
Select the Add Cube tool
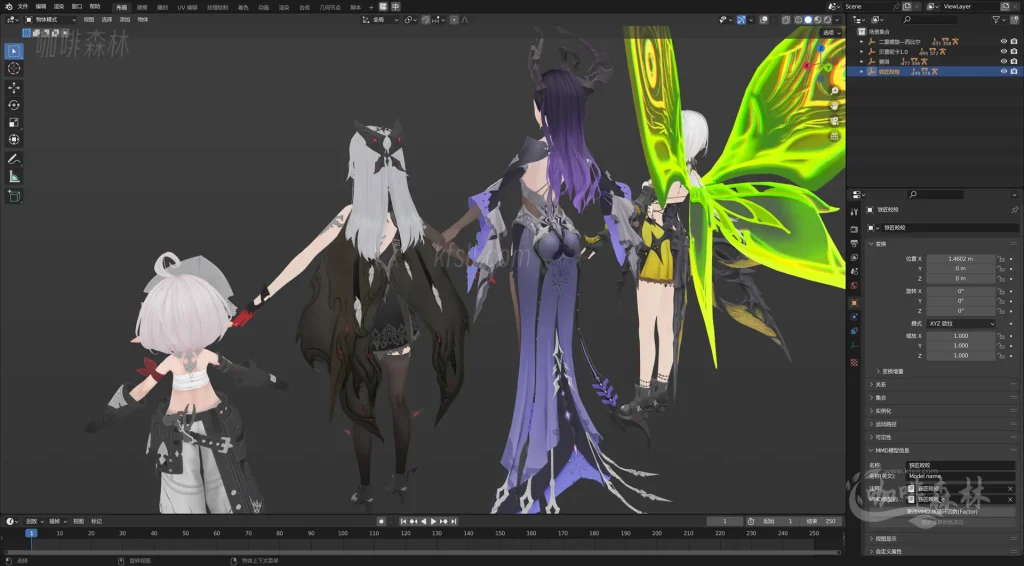tap(14, 196)
